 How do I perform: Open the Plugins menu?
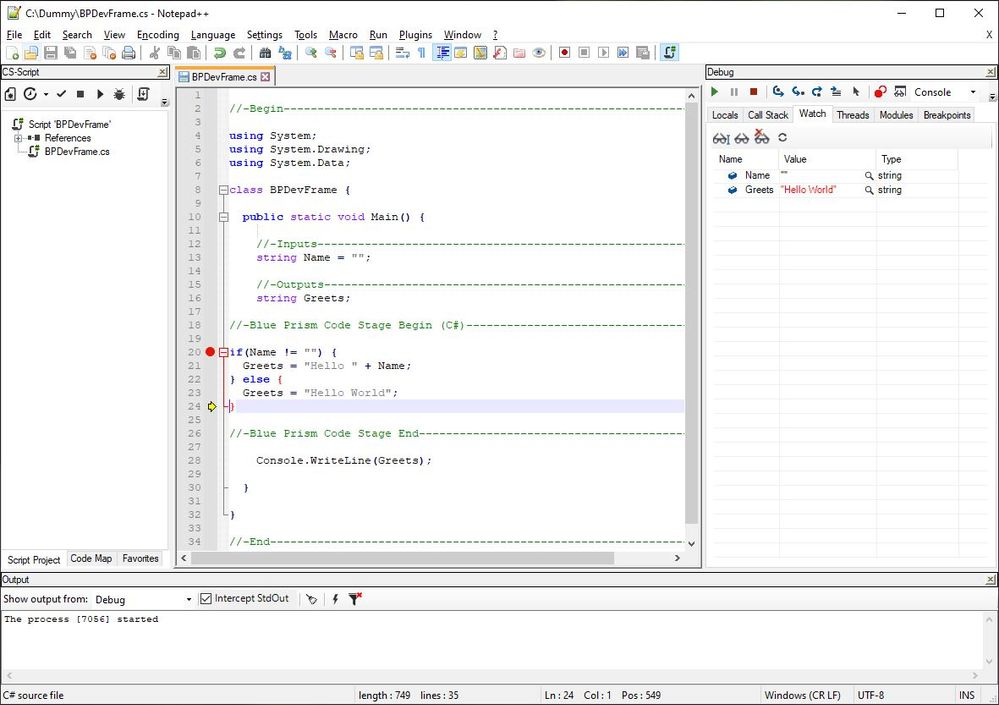[x=415, y=35]
